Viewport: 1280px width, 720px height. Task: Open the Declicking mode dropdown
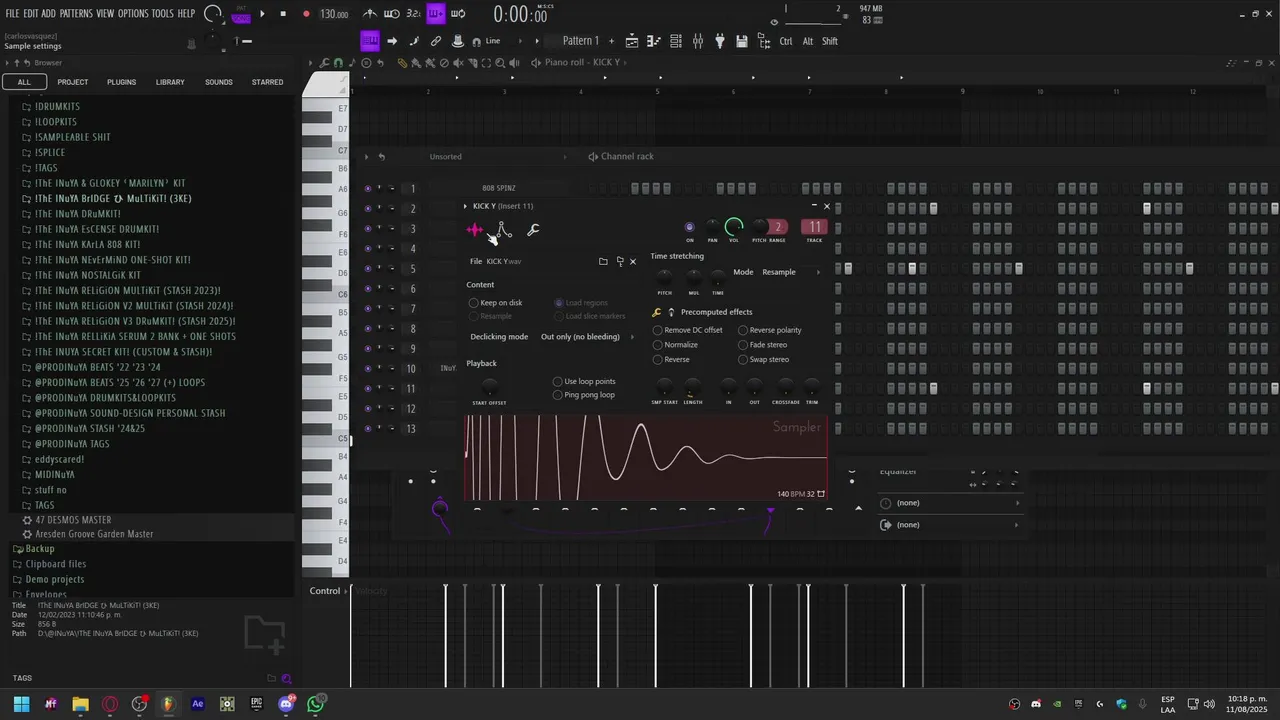tap(586, 337)
